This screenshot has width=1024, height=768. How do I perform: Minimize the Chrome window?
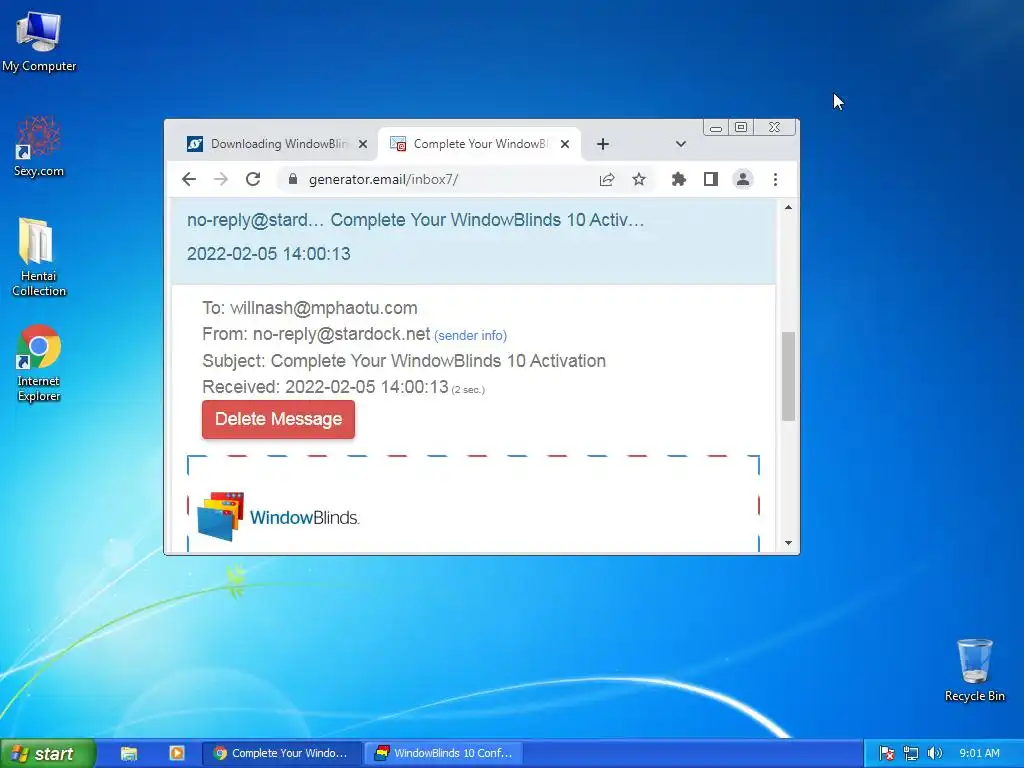pyautogui.click(x=716, y=127)
